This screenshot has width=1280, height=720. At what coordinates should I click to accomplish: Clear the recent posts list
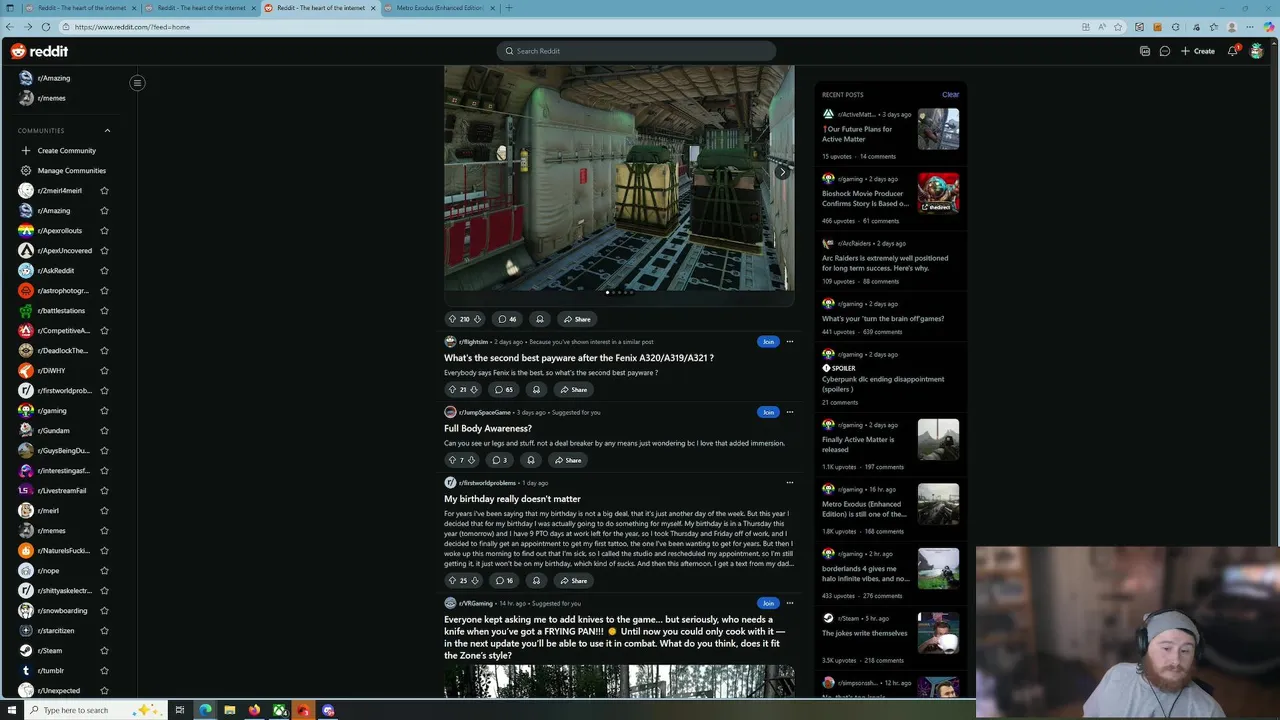pyautogui.click(x=950, y=95)
